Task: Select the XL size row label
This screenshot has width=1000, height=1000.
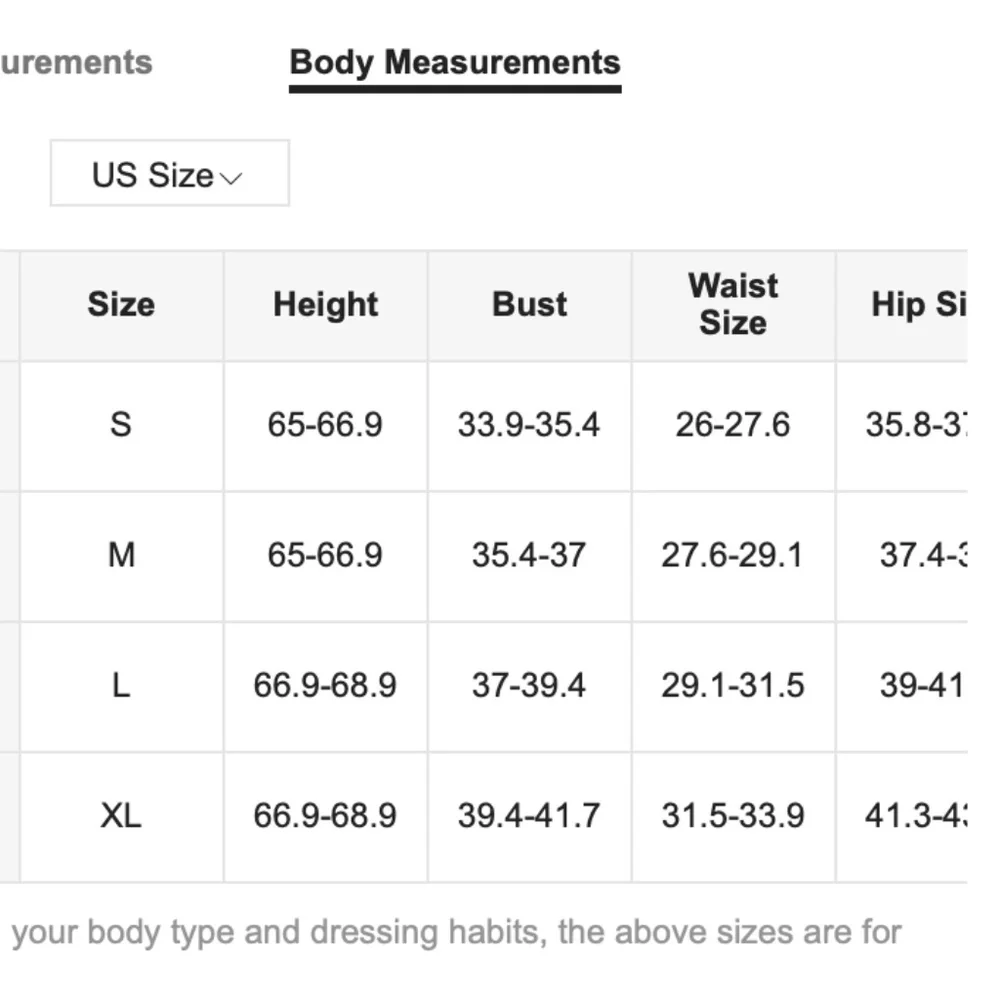Action: click(121, 816)
